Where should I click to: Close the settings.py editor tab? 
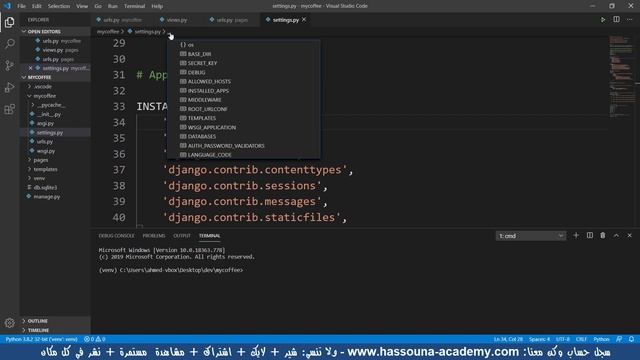click(x=304, y=20)
